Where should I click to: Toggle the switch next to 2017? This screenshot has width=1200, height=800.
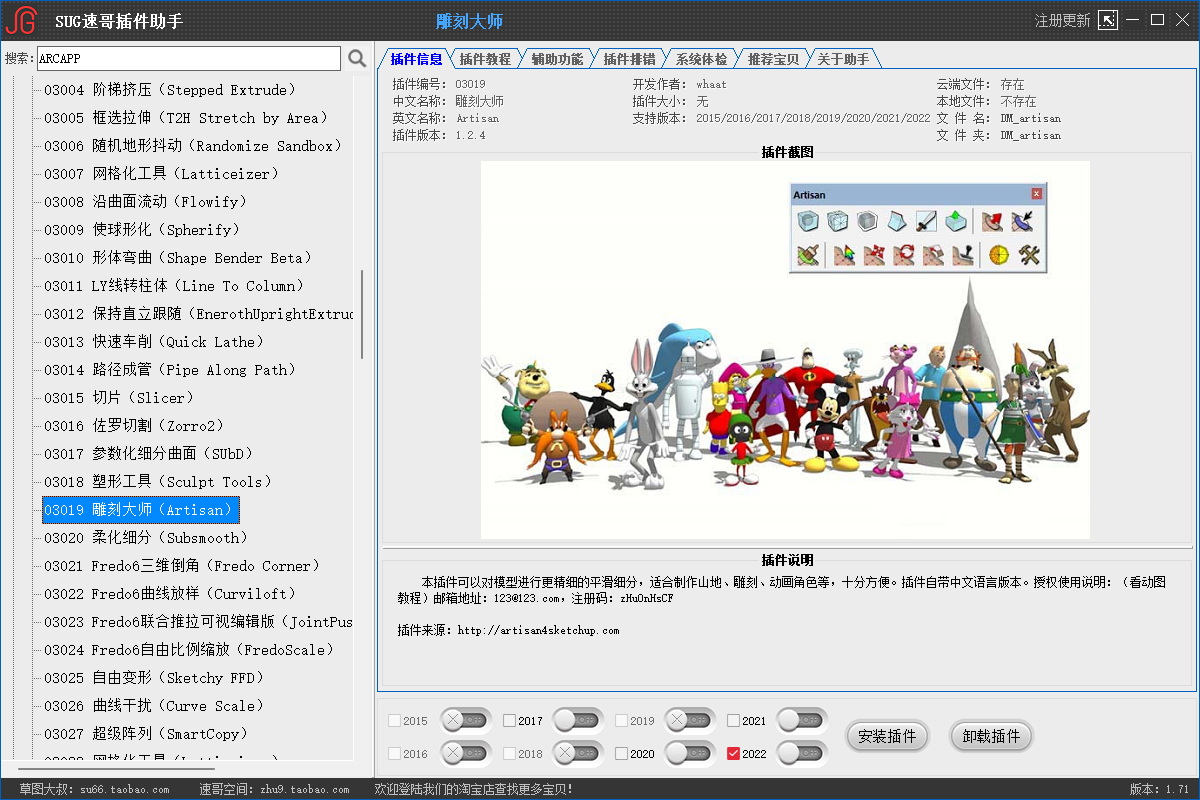(x=579, y=720)
